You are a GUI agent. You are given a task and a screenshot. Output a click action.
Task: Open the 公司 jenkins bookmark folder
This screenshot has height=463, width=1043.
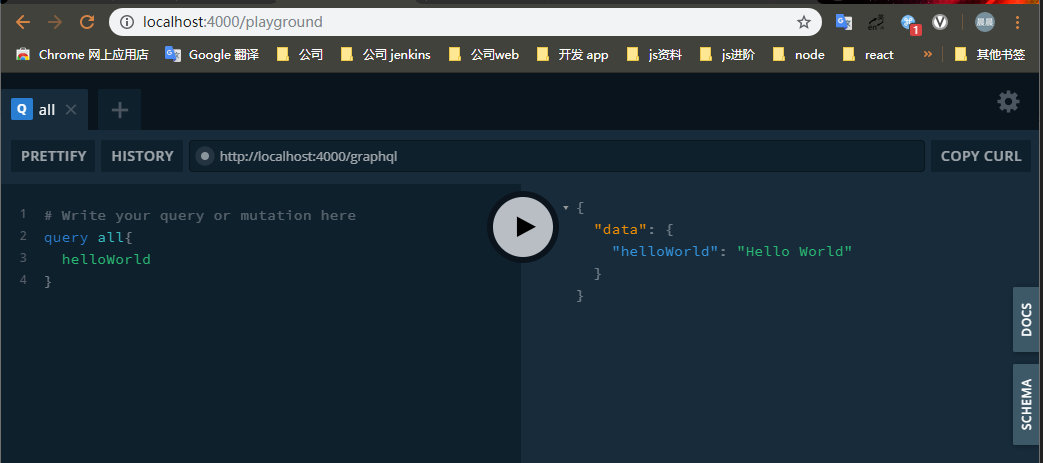[386, 55]
